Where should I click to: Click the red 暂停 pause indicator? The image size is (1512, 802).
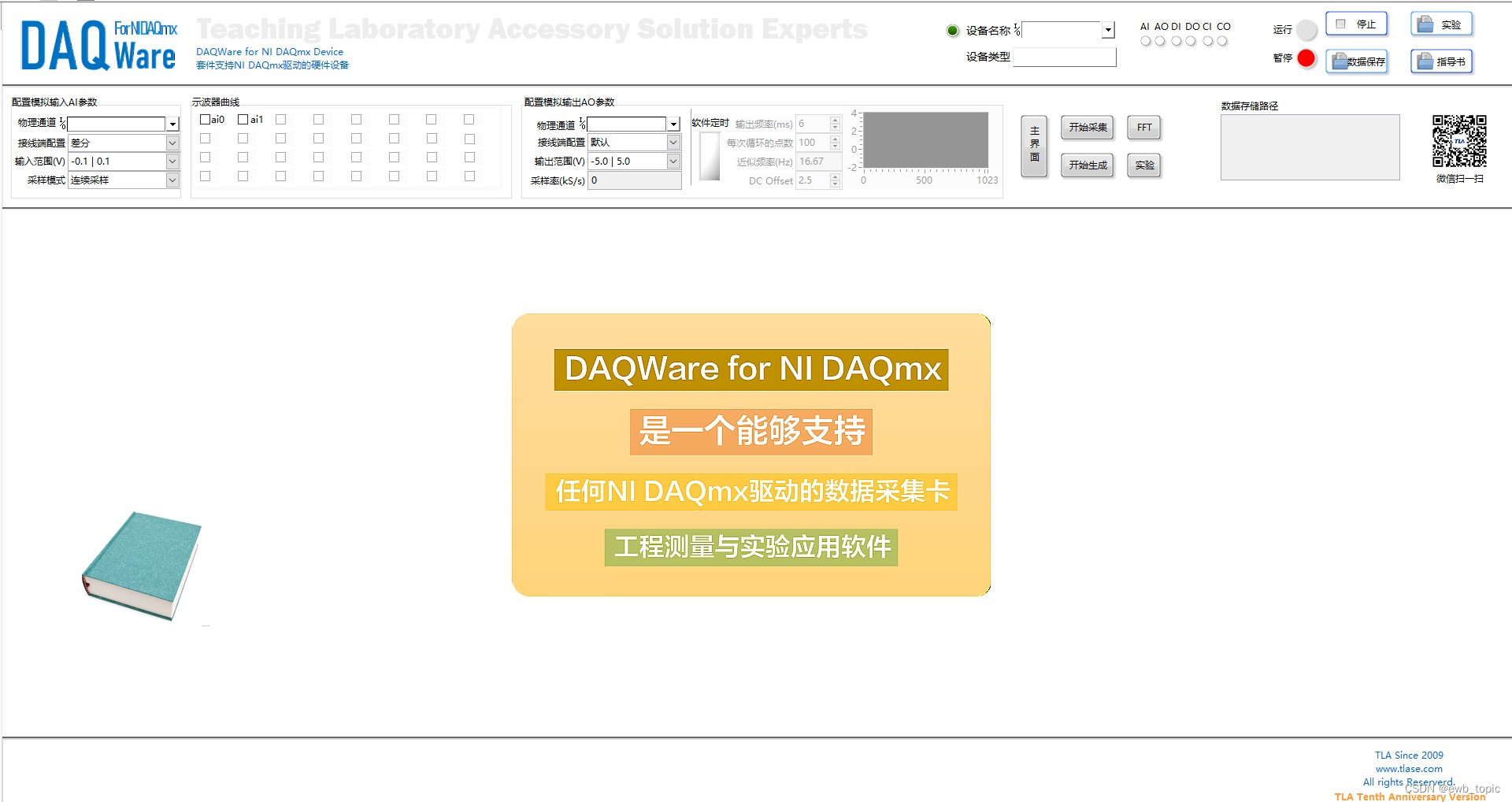pos(1306,58)
